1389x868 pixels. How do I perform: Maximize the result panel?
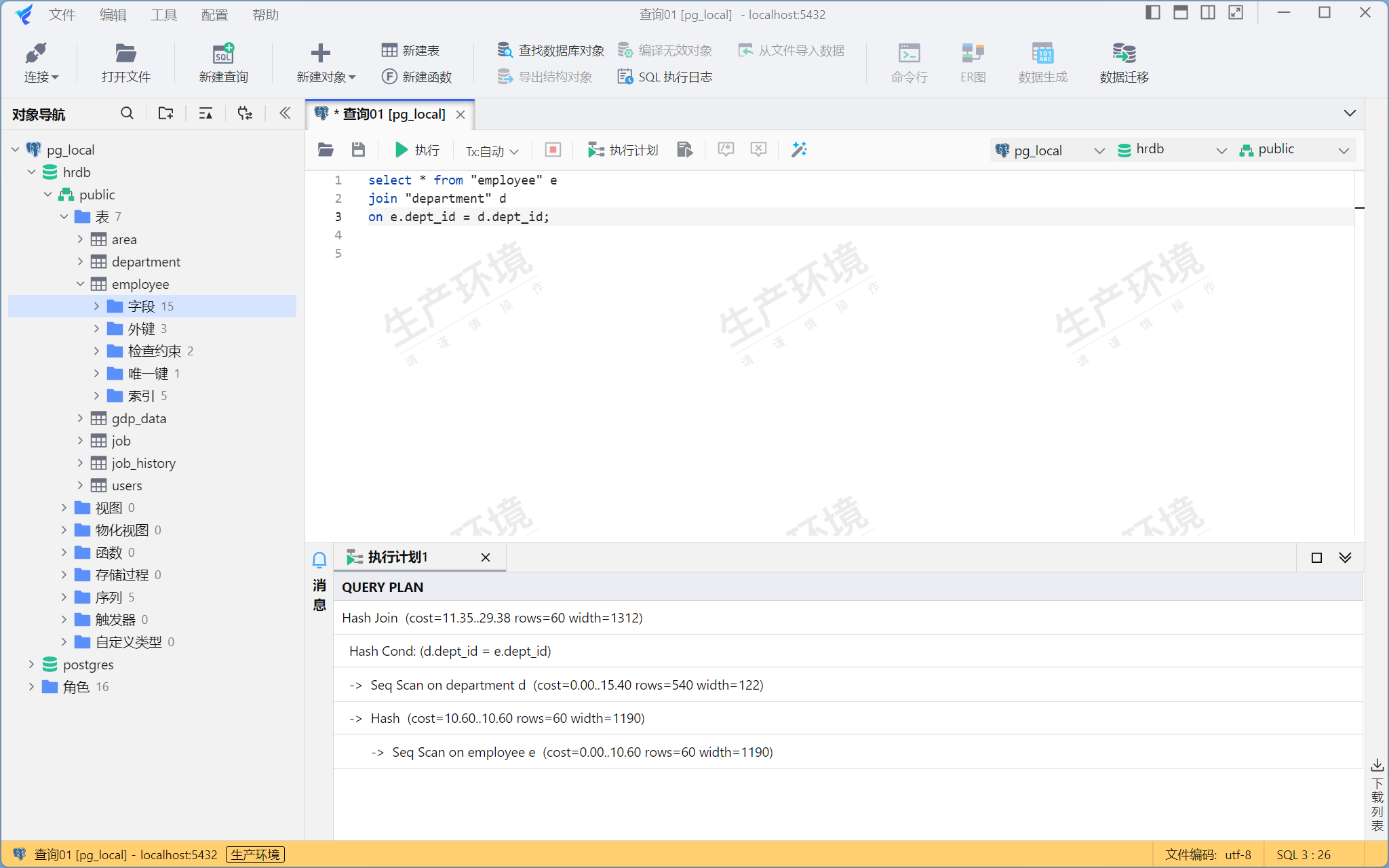pos(1316,557)
